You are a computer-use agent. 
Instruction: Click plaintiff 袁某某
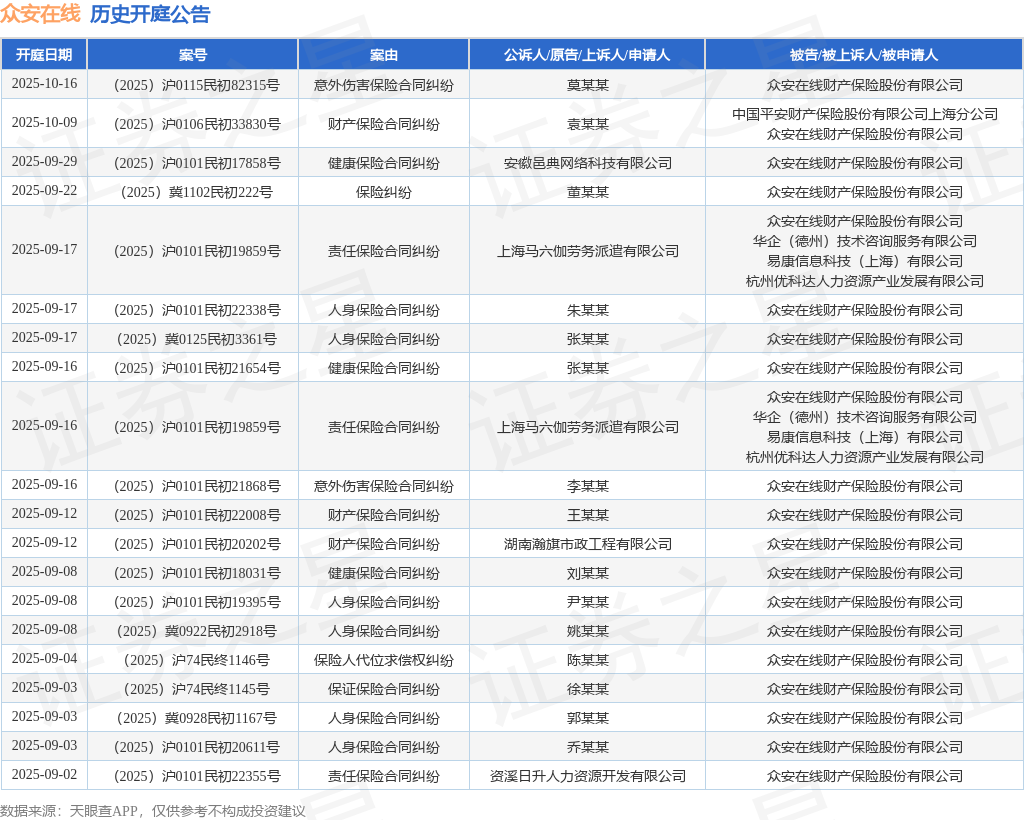coord(588,124)
